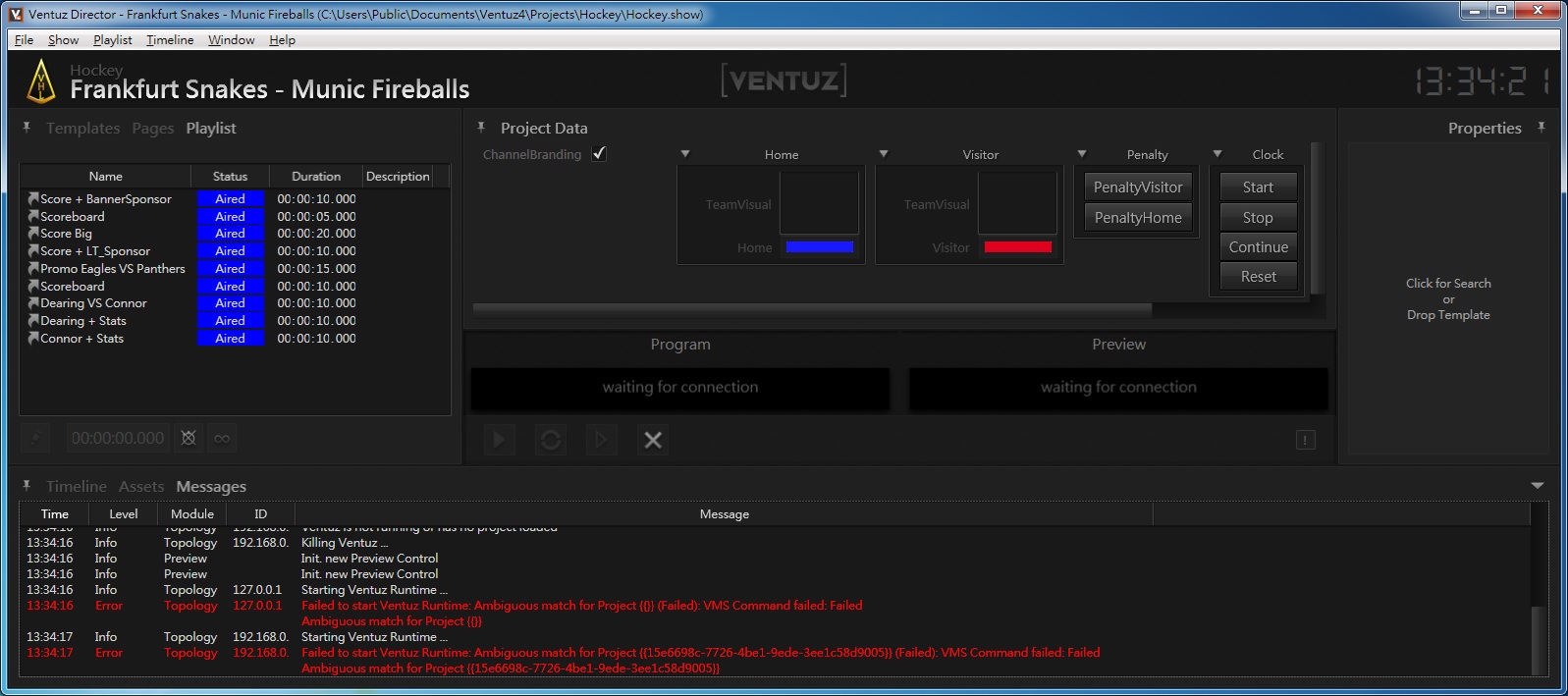Viewport: 1568px width, 696px height.
Task: Click the pin icon beside Project Data
Action: click(x=481, y=128)
